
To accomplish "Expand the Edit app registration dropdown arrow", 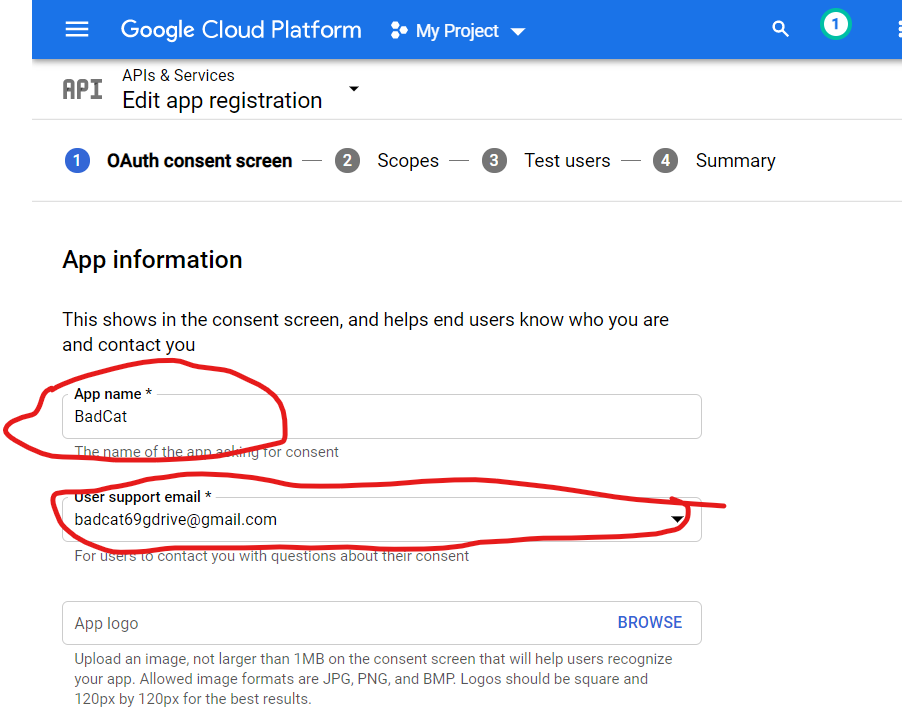I will pos(353,89).
